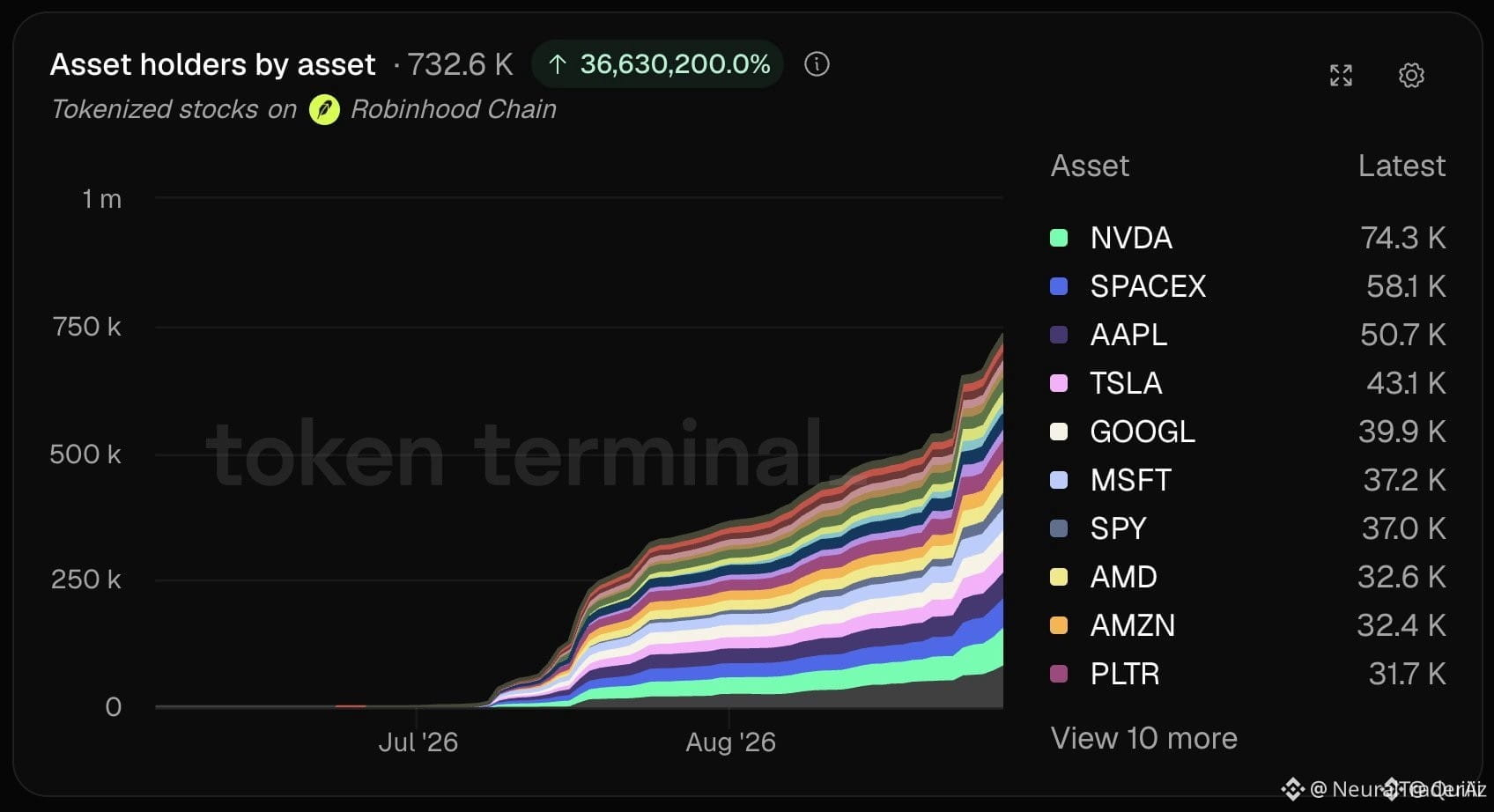This screenshot has height=812, width=1494.
Task: Sort by the Asset column header
Action: click(x=1090, y=166)
